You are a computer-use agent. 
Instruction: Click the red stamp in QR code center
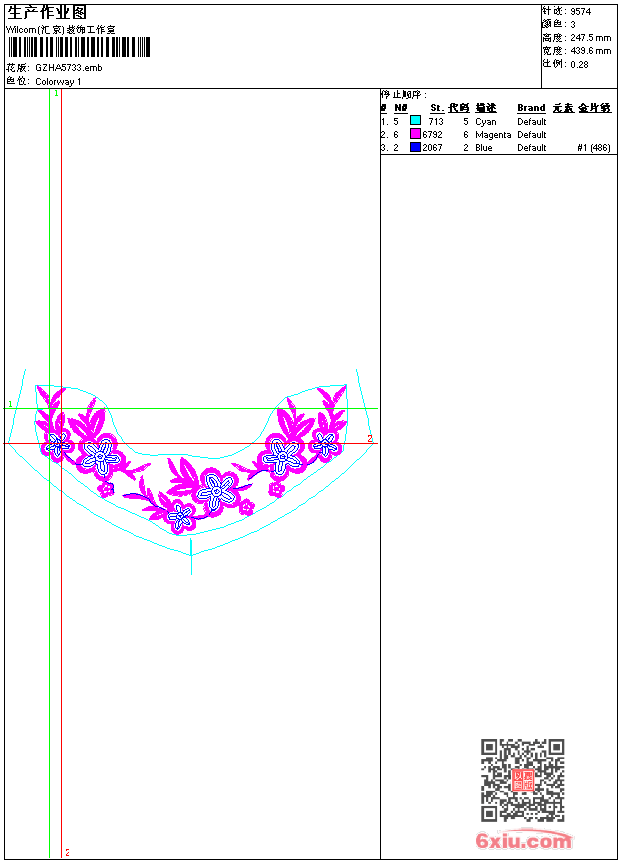[523, 780]
